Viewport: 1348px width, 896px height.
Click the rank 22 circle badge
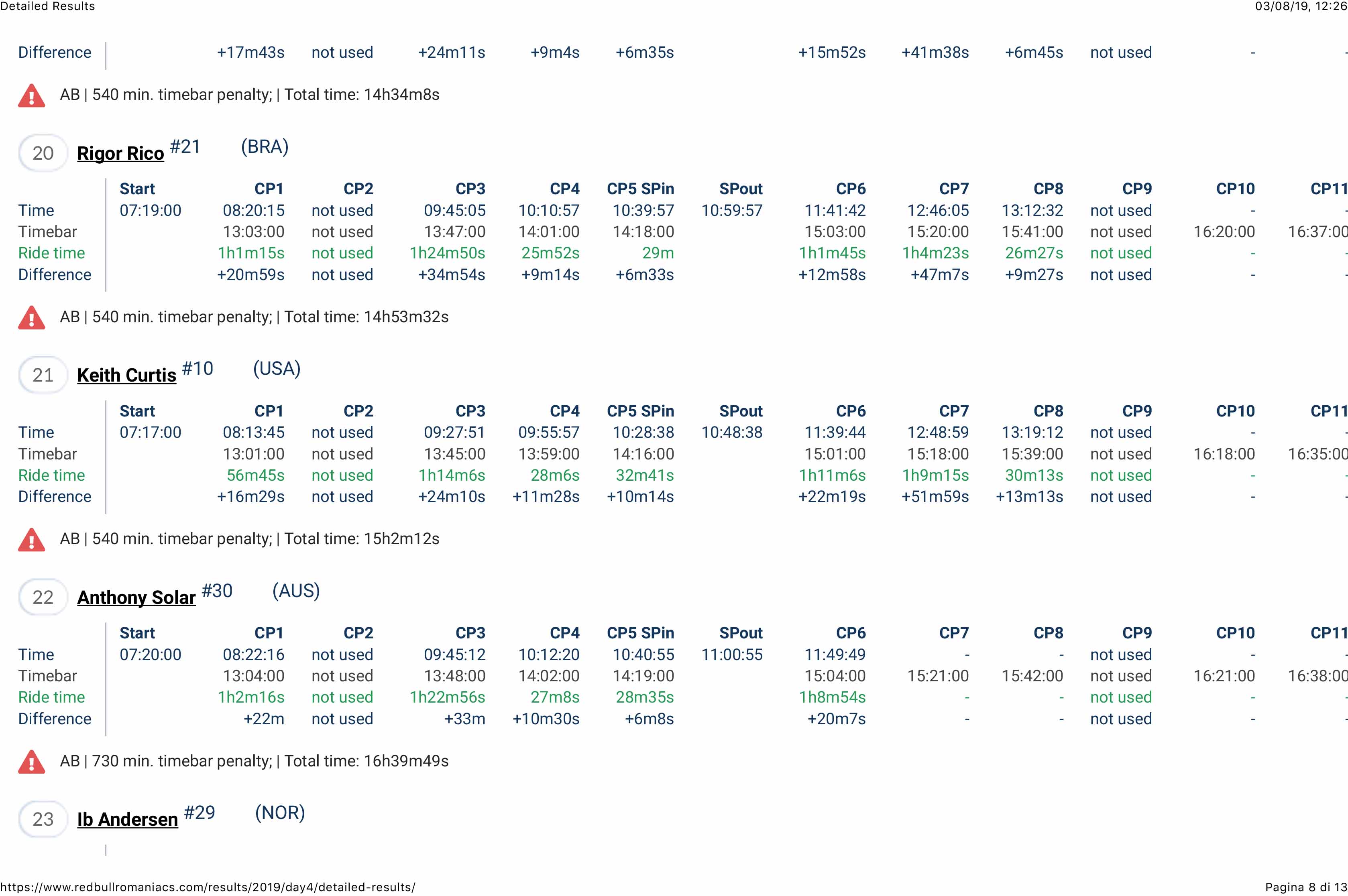43,597
